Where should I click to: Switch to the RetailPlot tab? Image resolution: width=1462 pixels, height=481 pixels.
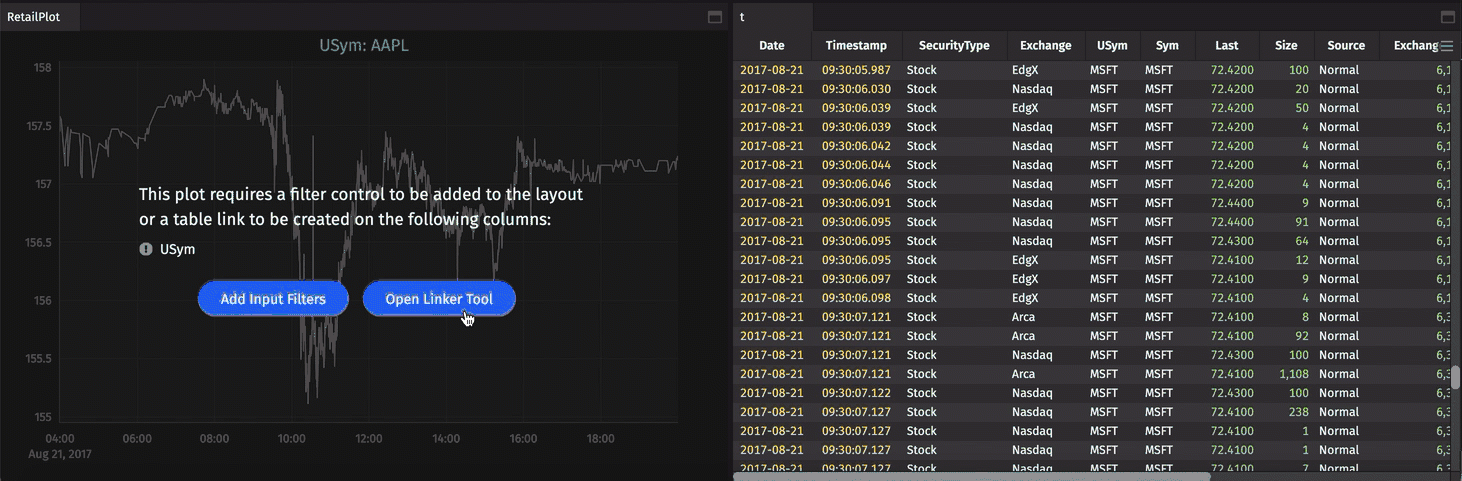point(34,17)
